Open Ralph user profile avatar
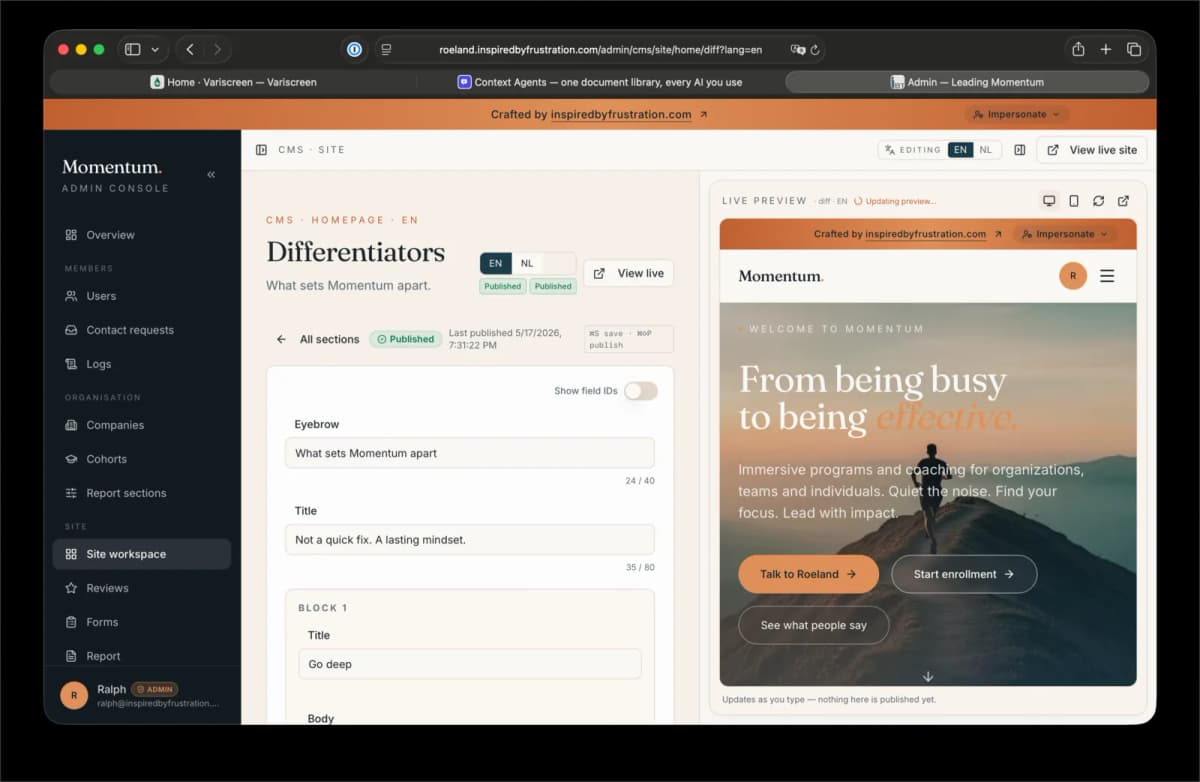The height and width of the screenshot is (782, 1200). point(74,695)
